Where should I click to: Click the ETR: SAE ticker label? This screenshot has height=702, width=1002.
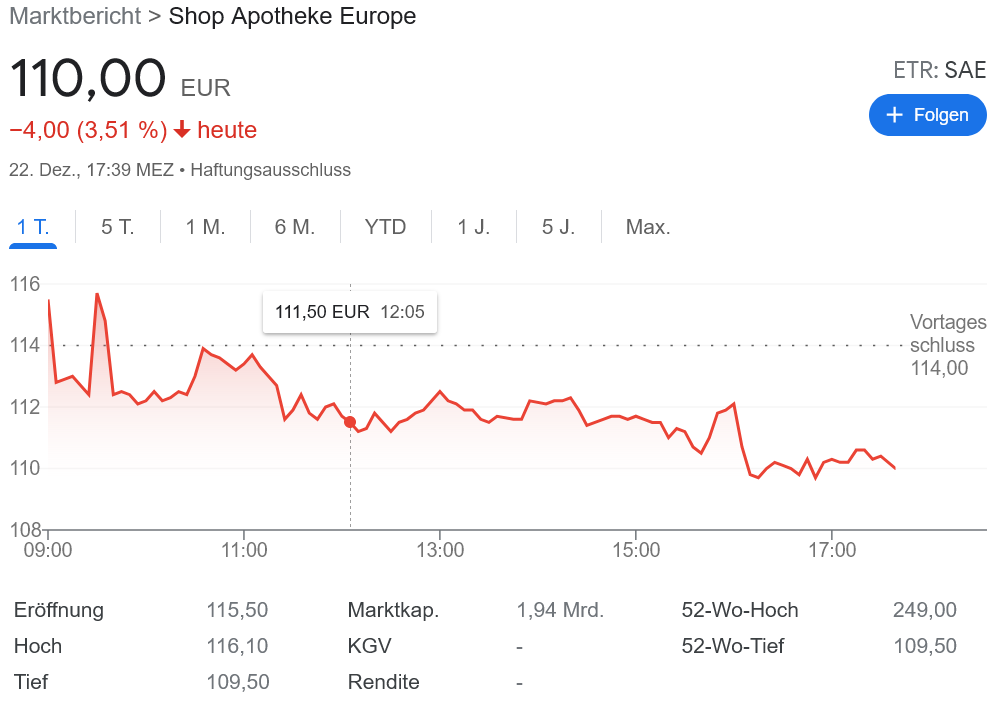[940, 70]
